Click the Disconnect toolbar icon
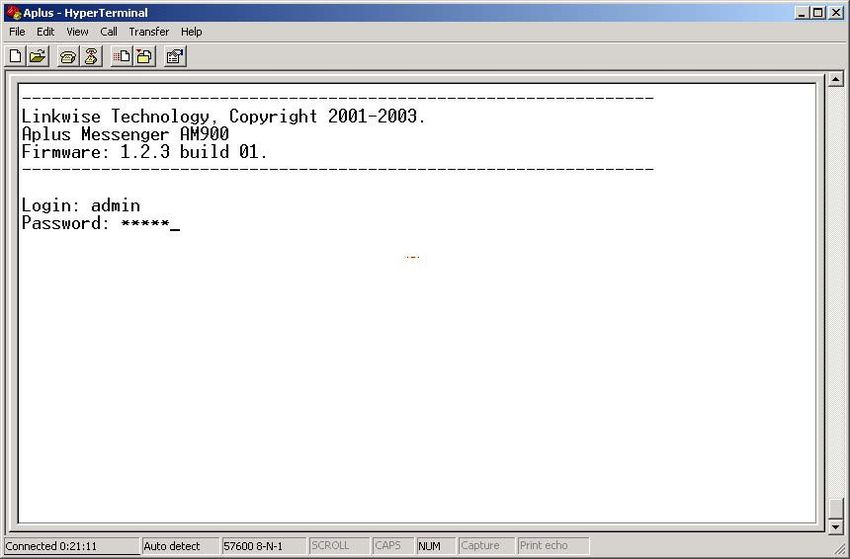 point(91,56)
